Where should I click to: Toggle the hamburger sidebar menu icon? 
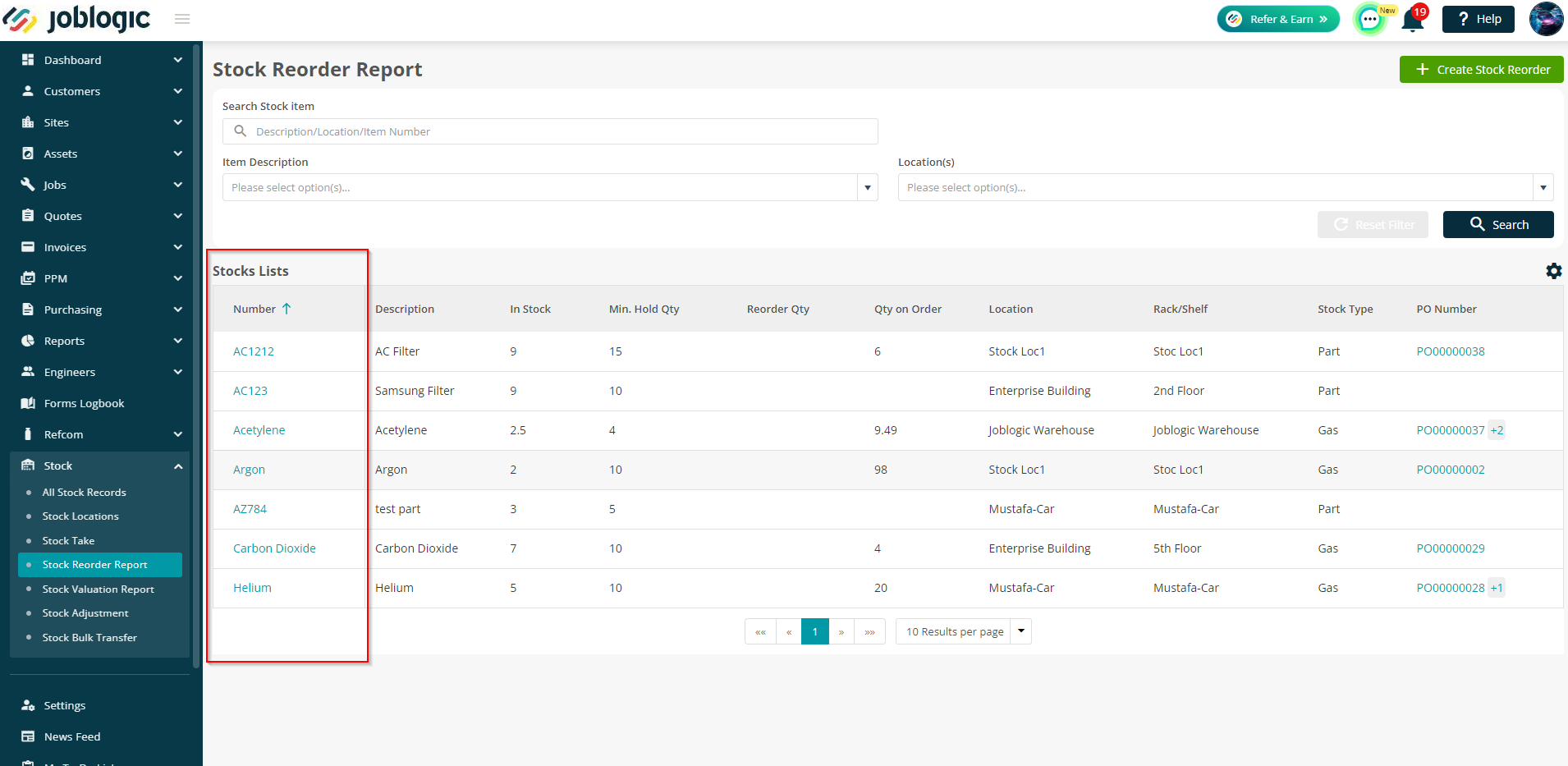point(182,19)
